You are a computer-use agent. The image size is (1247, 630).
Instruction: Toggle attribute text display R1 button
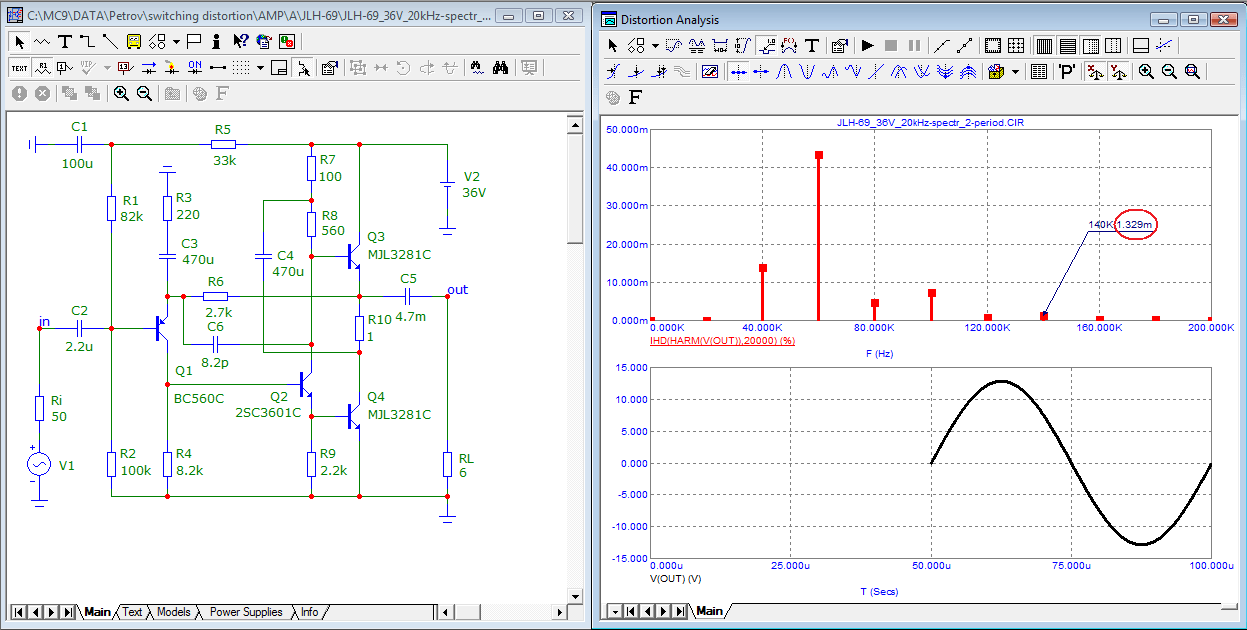43,68
